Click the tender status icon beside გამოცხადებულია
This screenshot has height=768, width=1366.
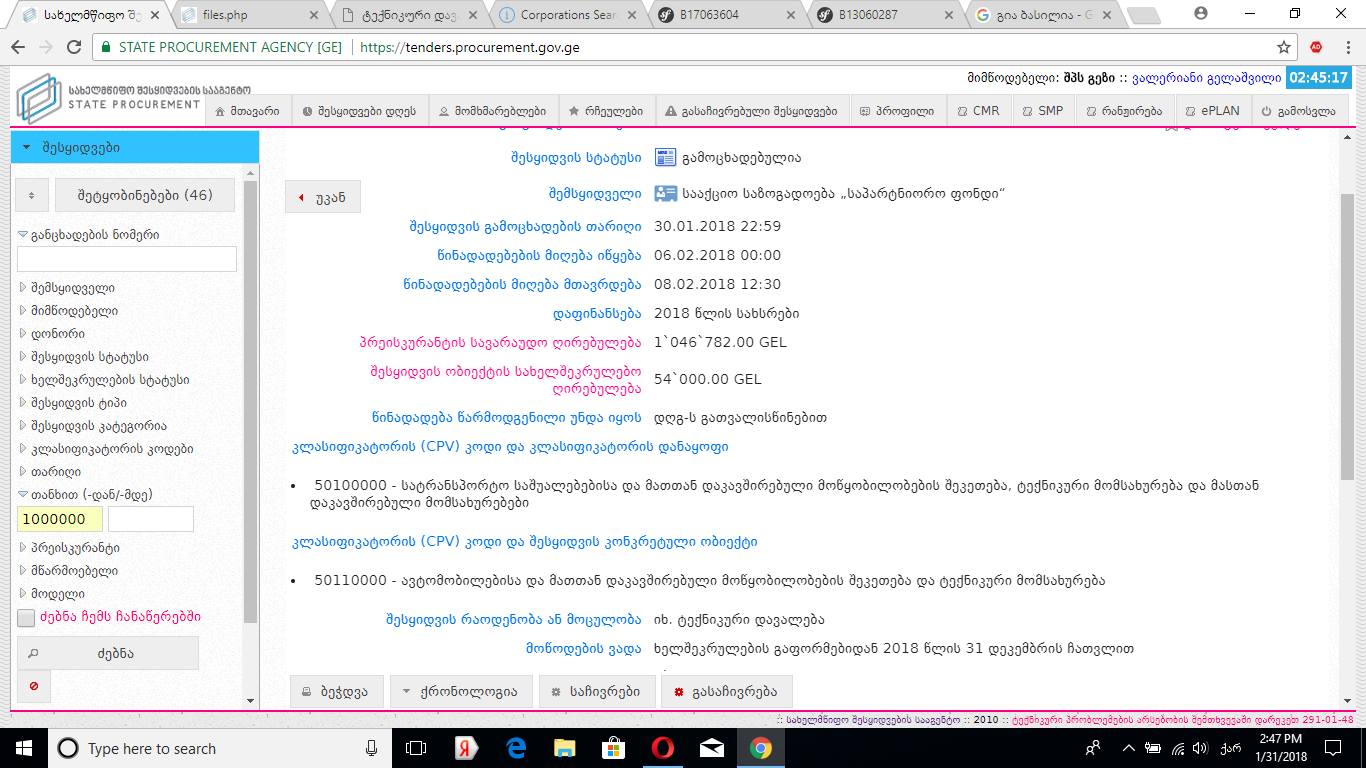pyautogui.click(x=665, y=157)
